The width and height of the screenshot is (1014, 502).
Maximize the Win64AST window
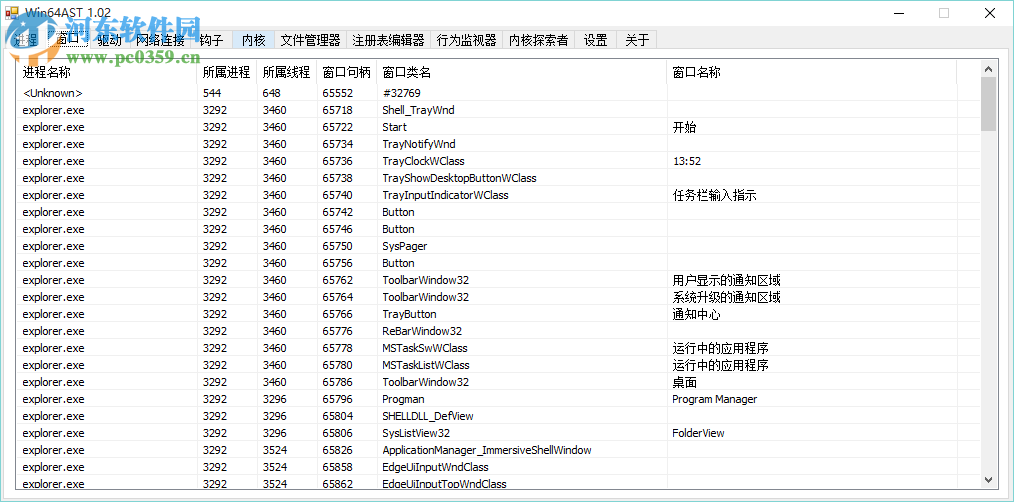(x=944, y=13)
